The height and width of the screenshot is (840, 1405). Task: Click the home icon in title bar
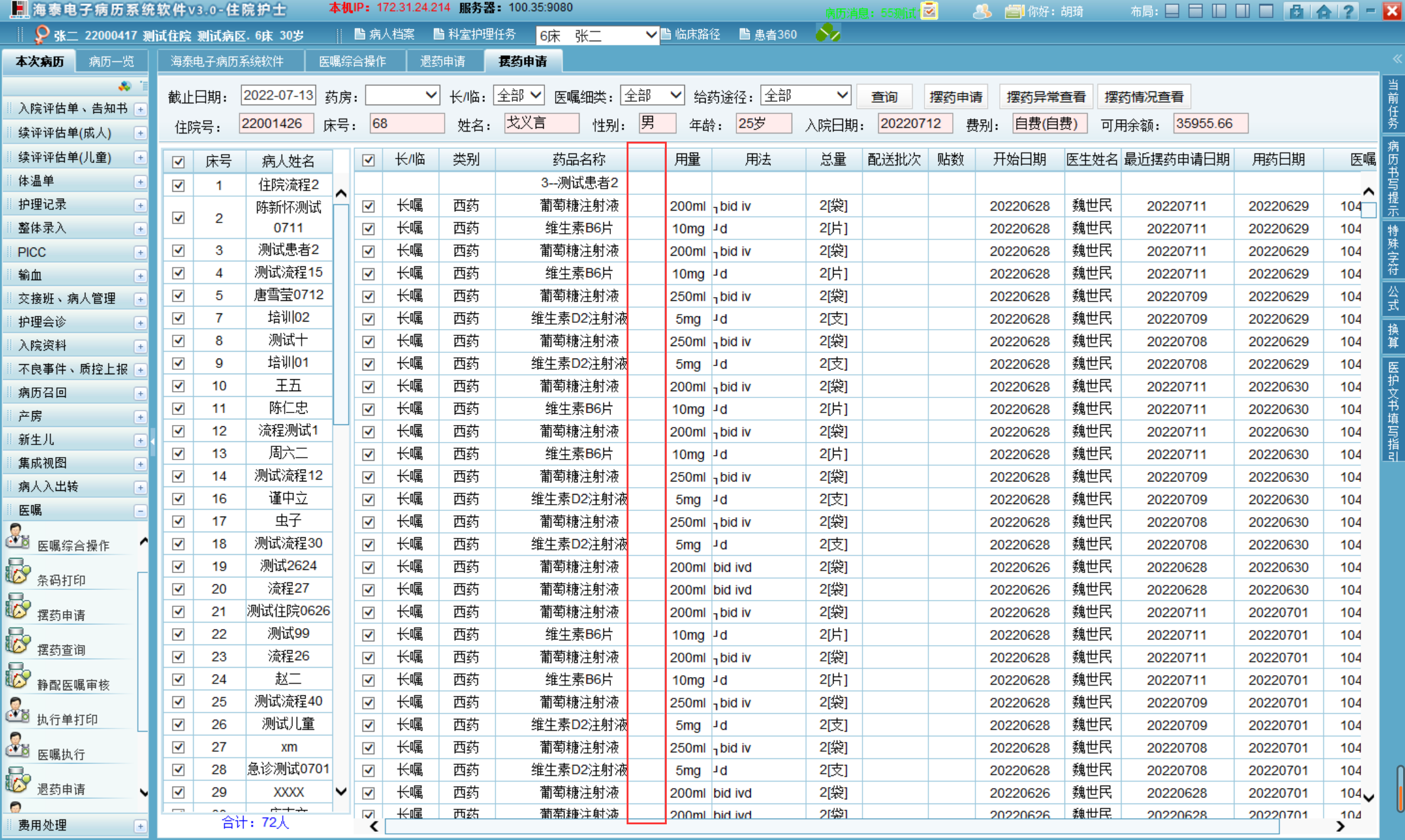click(1323, 11)
